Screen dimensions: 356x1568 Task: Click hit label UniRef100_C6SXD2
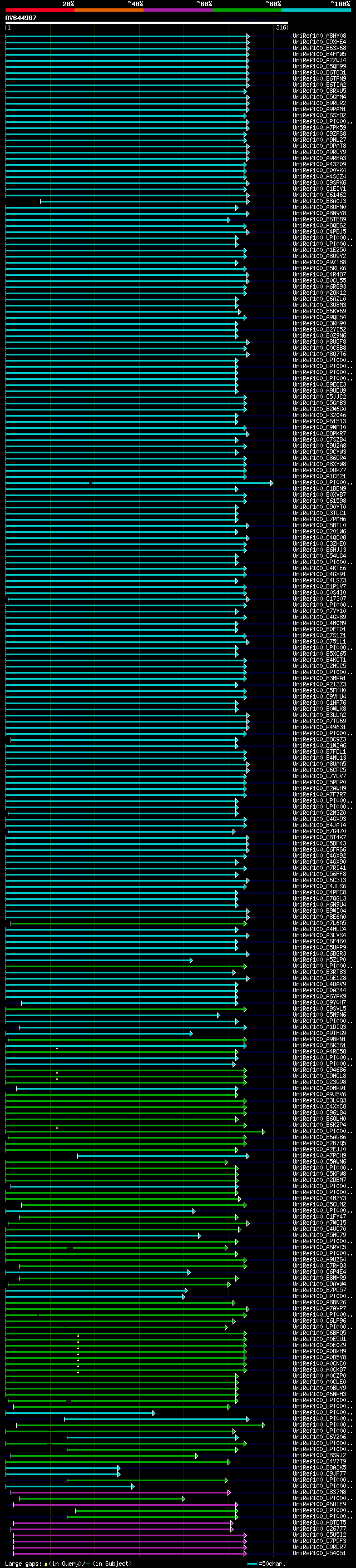pos(319,115)
